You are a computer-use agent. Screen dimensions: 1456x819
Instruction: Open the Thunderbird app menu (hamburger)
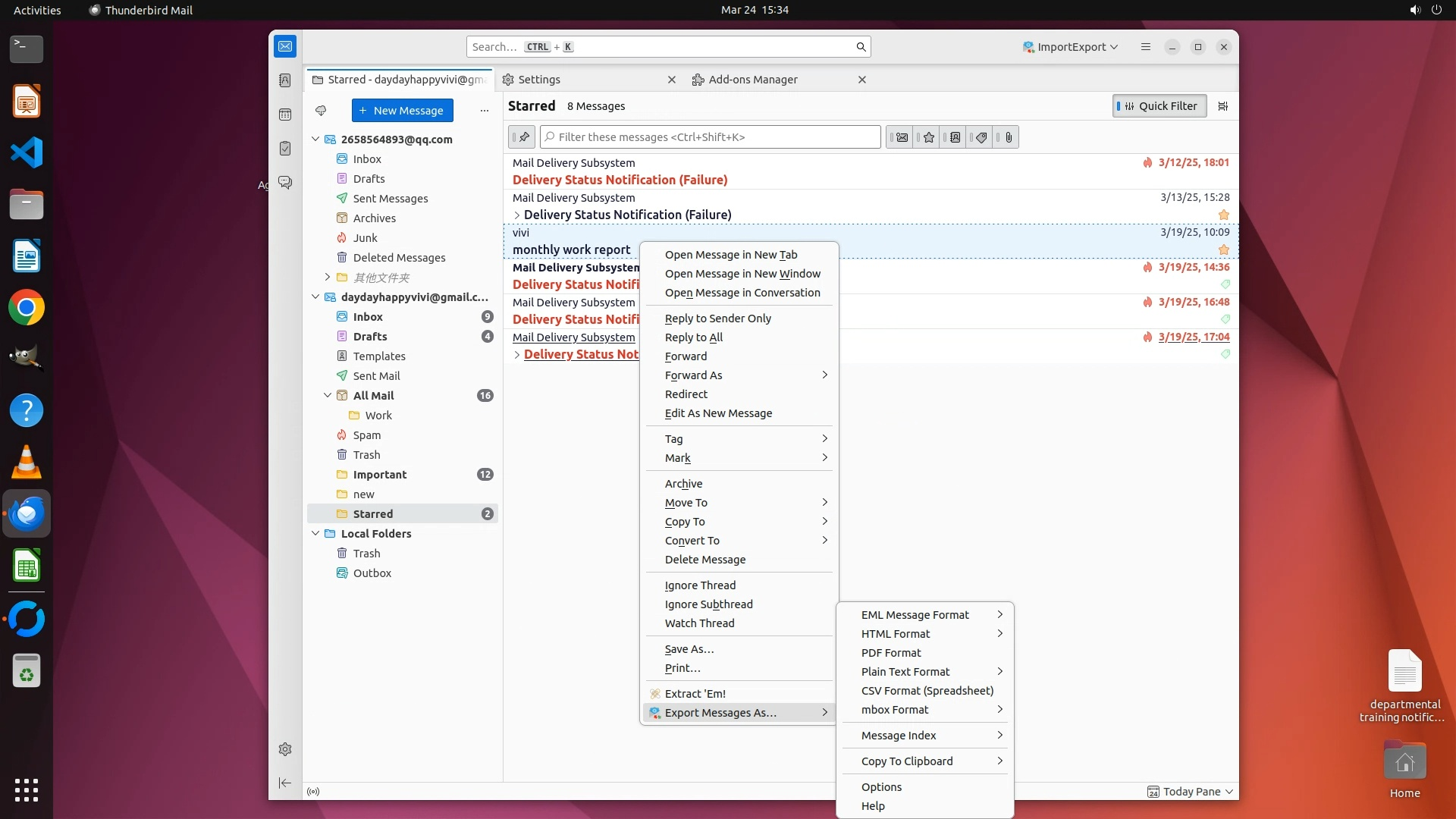click(x=1145, y=47)
